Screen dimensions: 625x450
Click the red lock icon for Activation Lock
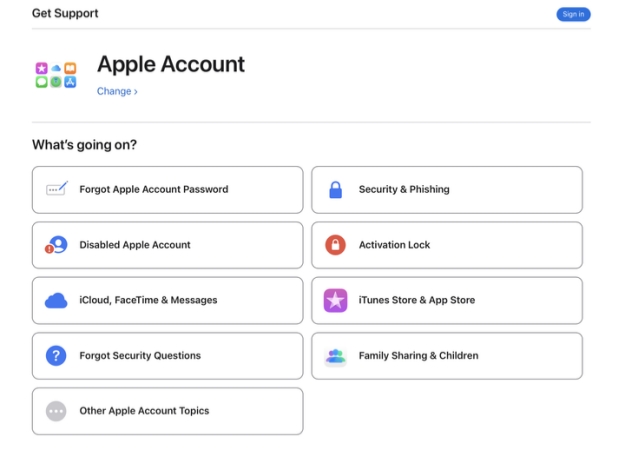(x=335, y=245)
